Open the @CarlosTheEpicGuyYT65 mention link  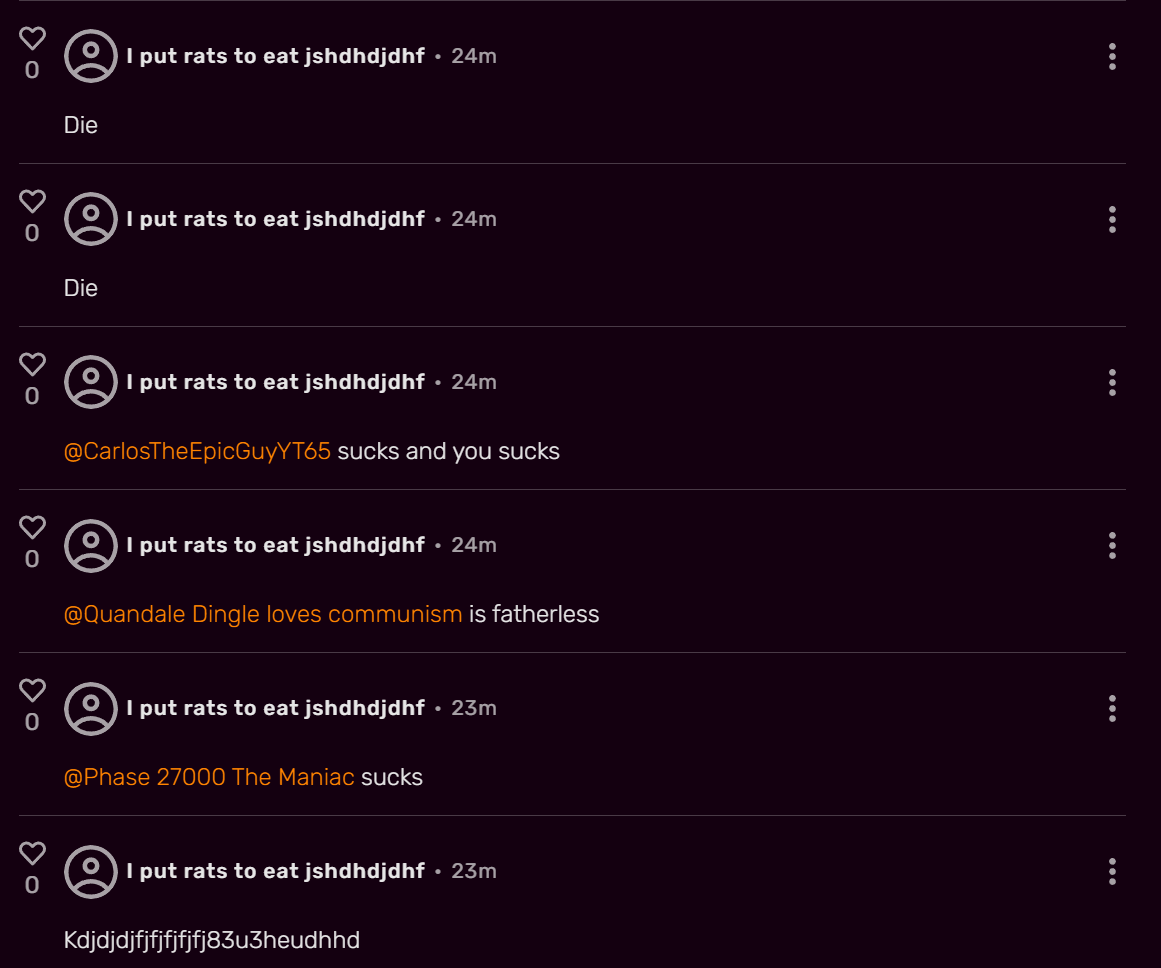(197, 451)
